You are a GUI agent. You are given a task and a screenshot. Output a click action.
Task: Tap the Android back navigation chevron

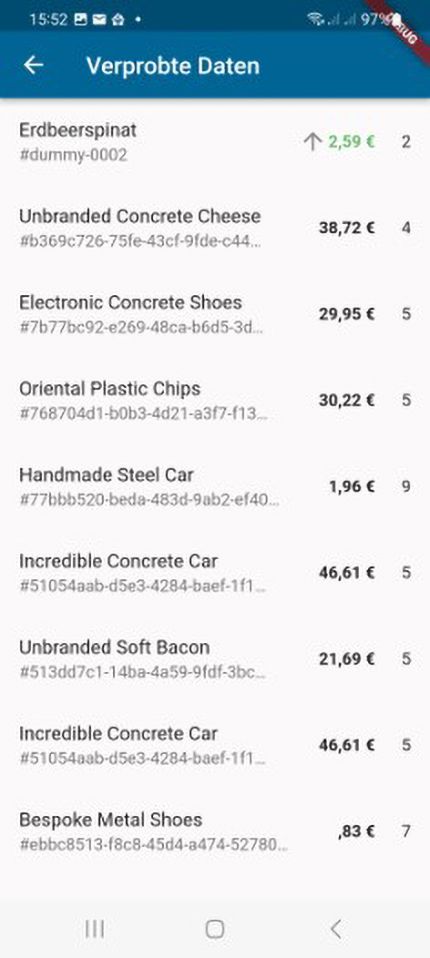(335, 929)
